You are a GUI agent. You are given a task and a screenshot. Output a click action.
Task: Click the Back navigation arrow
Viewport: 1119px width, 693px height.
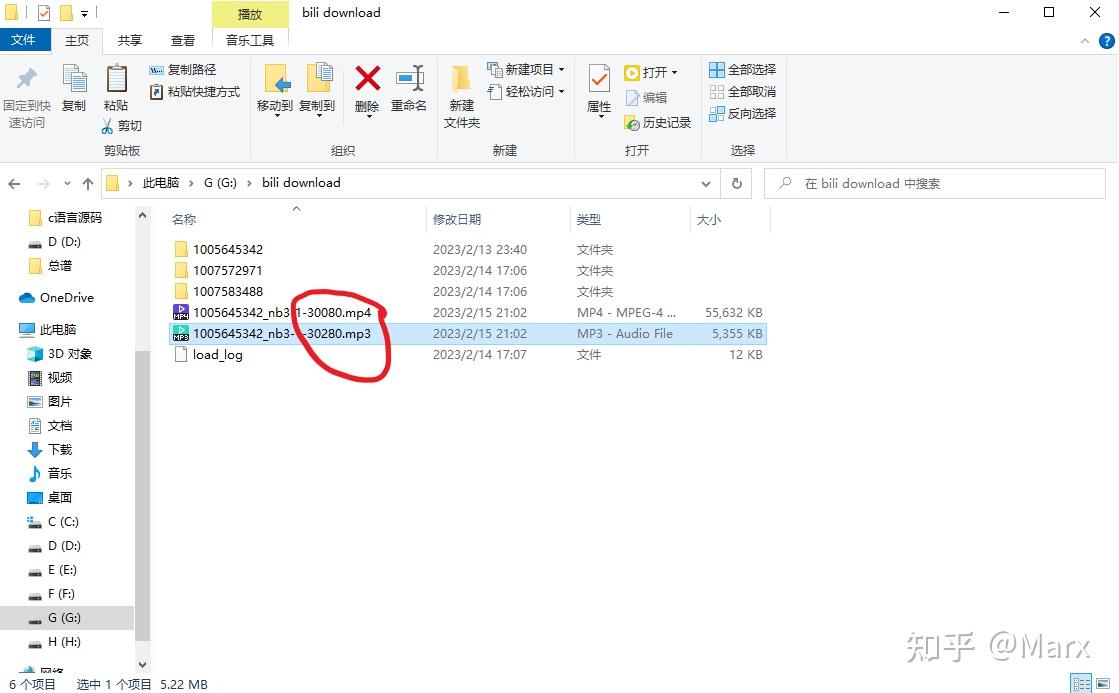pos(14,184)
